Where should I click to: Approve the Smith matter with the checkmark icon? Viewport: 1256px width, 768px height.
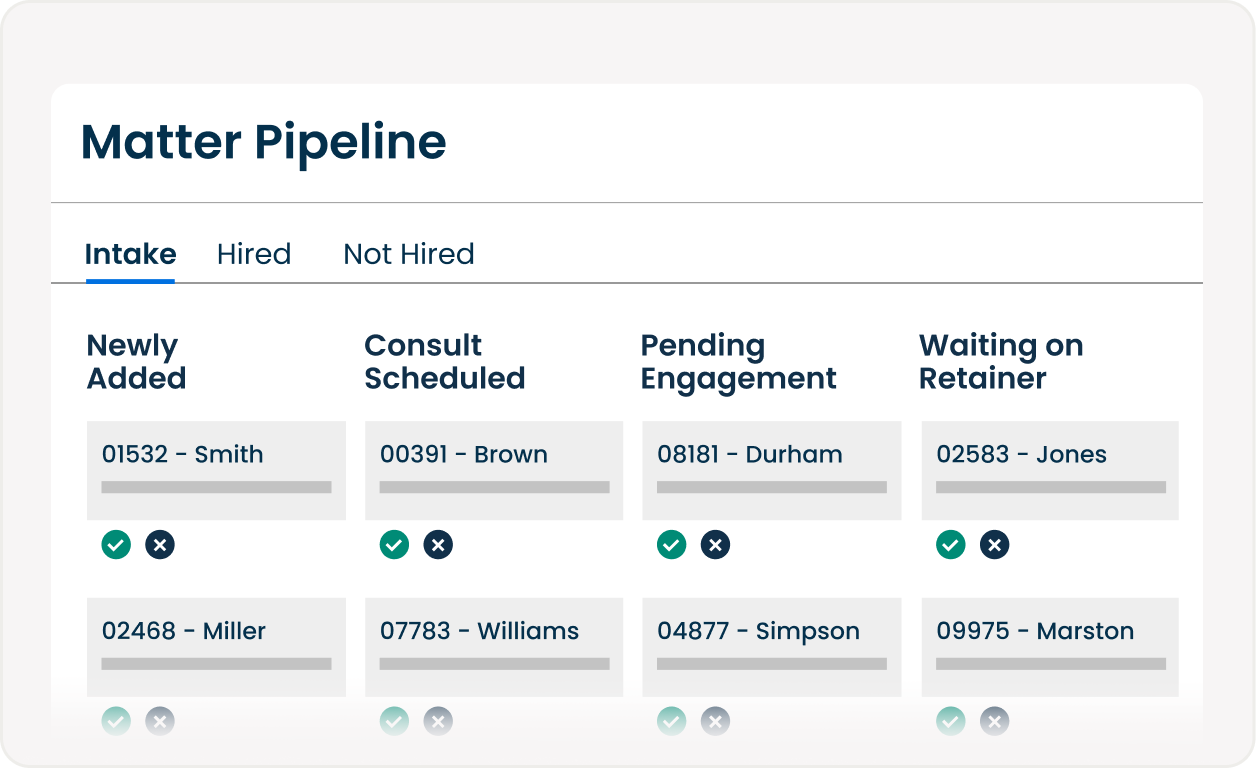coord(116,545)
